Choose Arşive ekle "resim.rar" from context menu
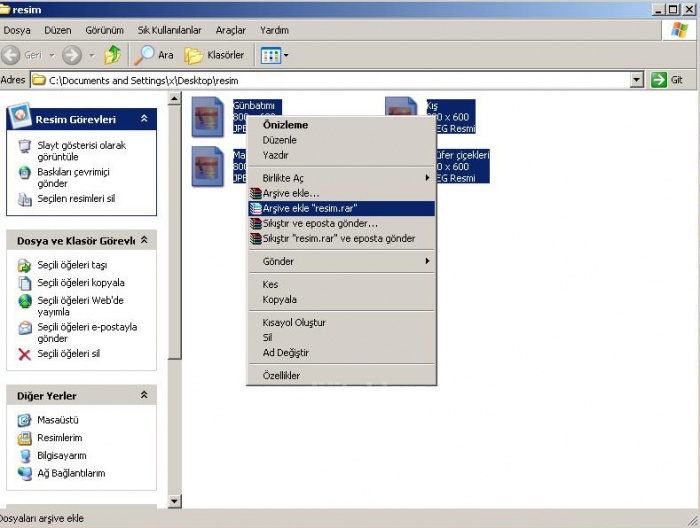700x528 pixels. pyautogui.click(x=310, y=208)
